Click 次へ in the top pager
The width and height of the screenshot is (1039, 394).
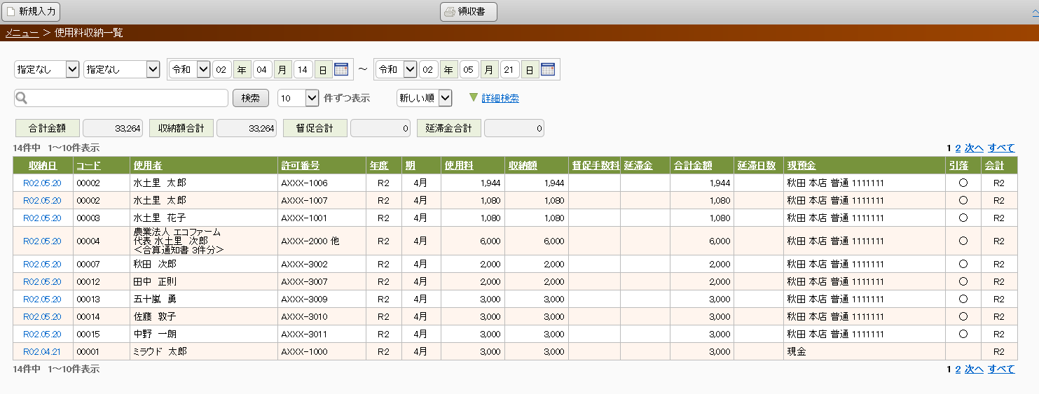pyautogui.click(x=973, y=148)
